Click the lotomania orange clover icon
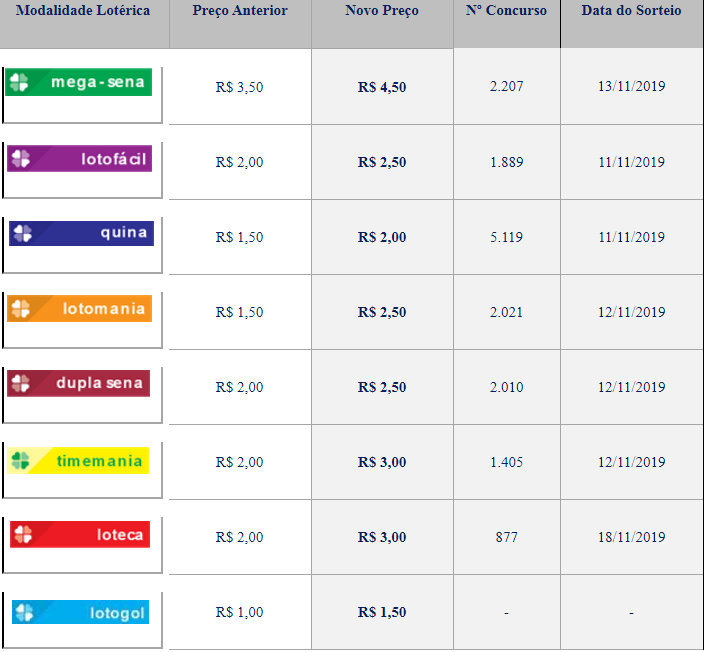This screenshot has height=652, width=705. coord(21,308)
